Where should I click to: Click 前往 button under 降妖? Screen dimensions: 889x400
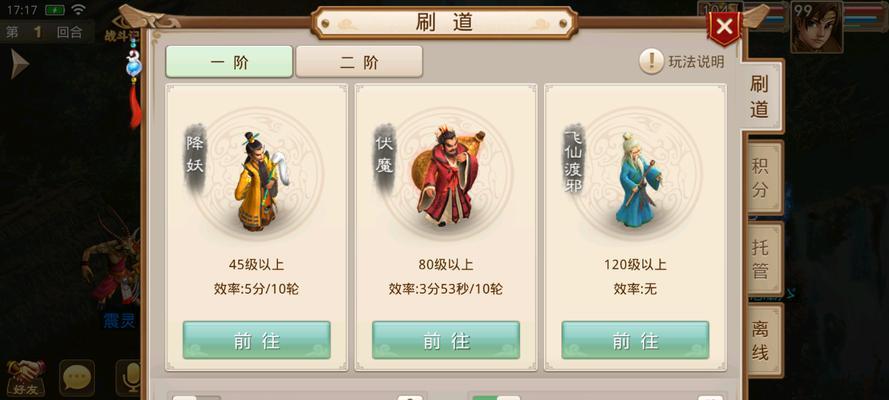point(256,340)
